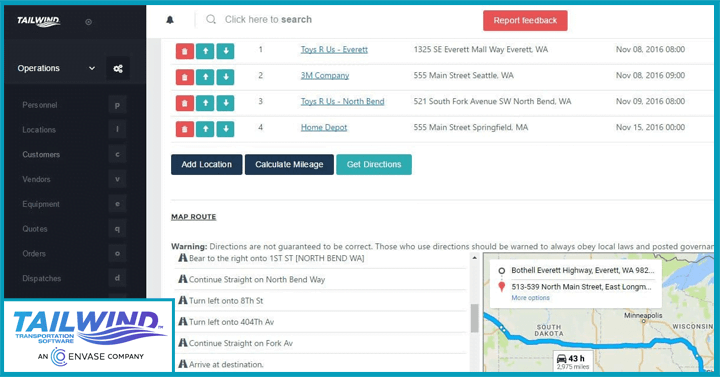The image size is (720, 377).
Task: Click the Add Location button
Action: (207, 164)
